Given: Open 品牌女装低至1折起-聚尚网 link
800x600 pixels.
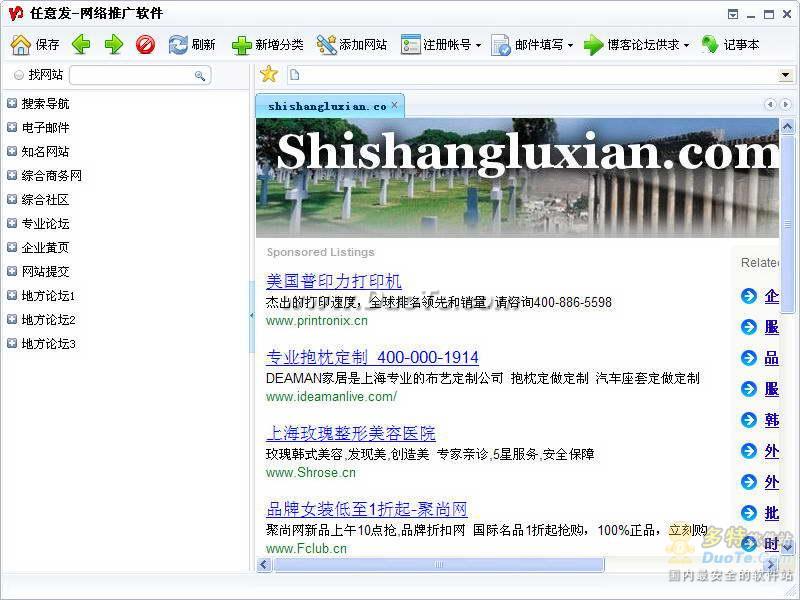Looking at the screenshot, I should (367, 509).
